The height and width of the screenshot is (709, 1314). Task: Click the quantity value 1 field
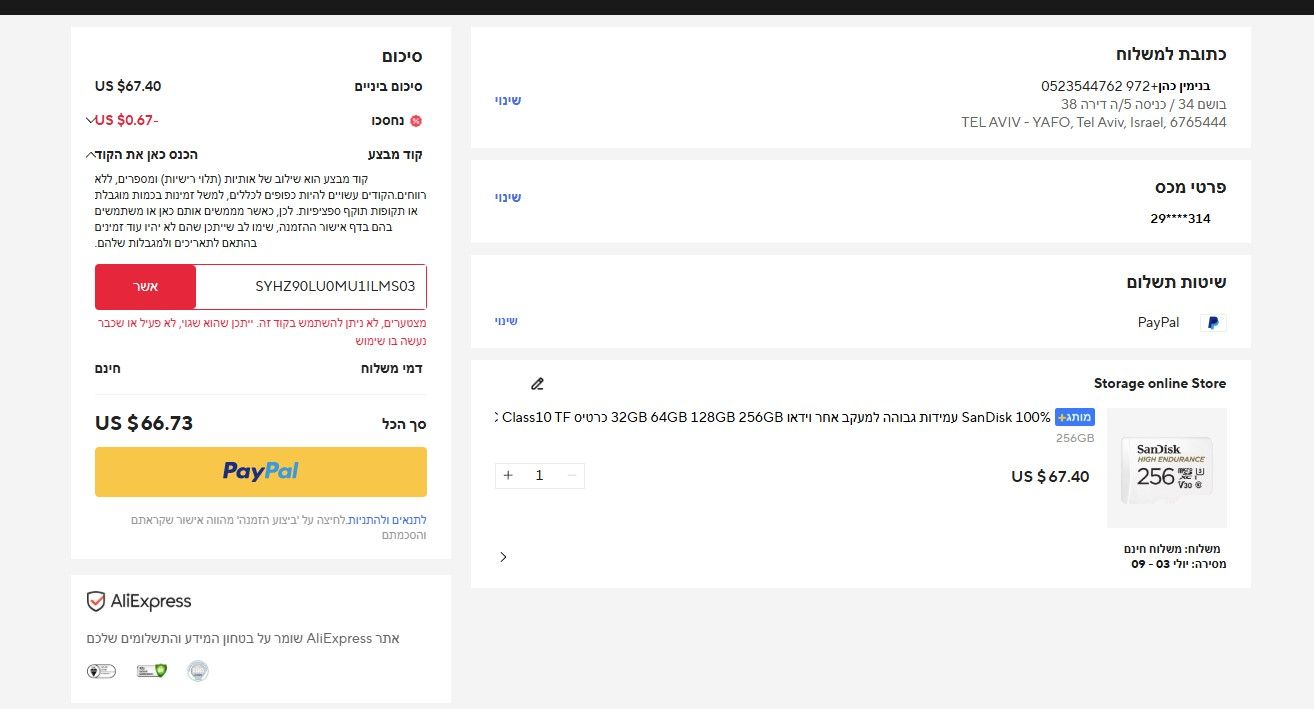tap(540, 475)
